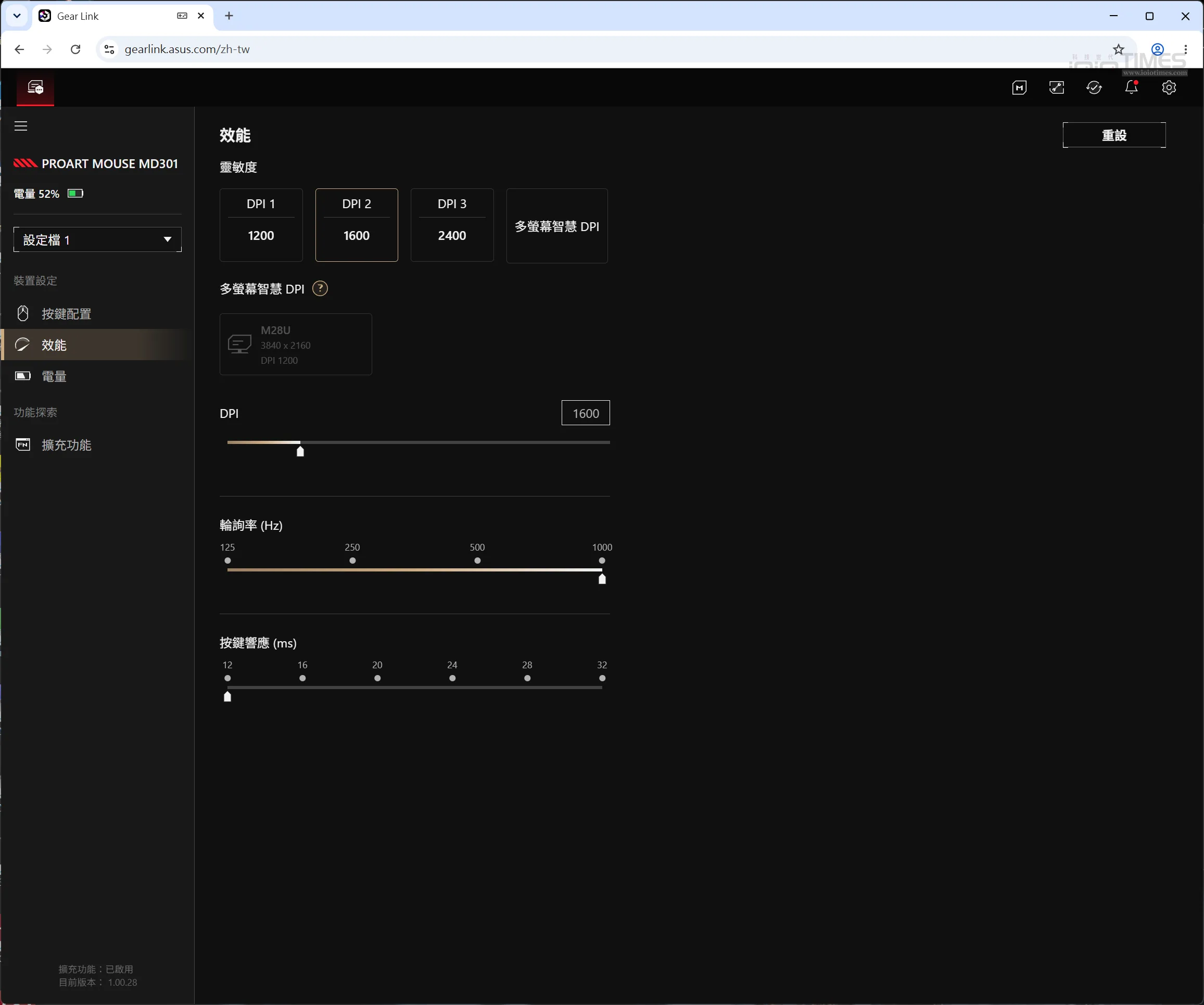Select the DPI 3 2400 preset
The height and width of the screenshot is (1005, 1204).
452,225
